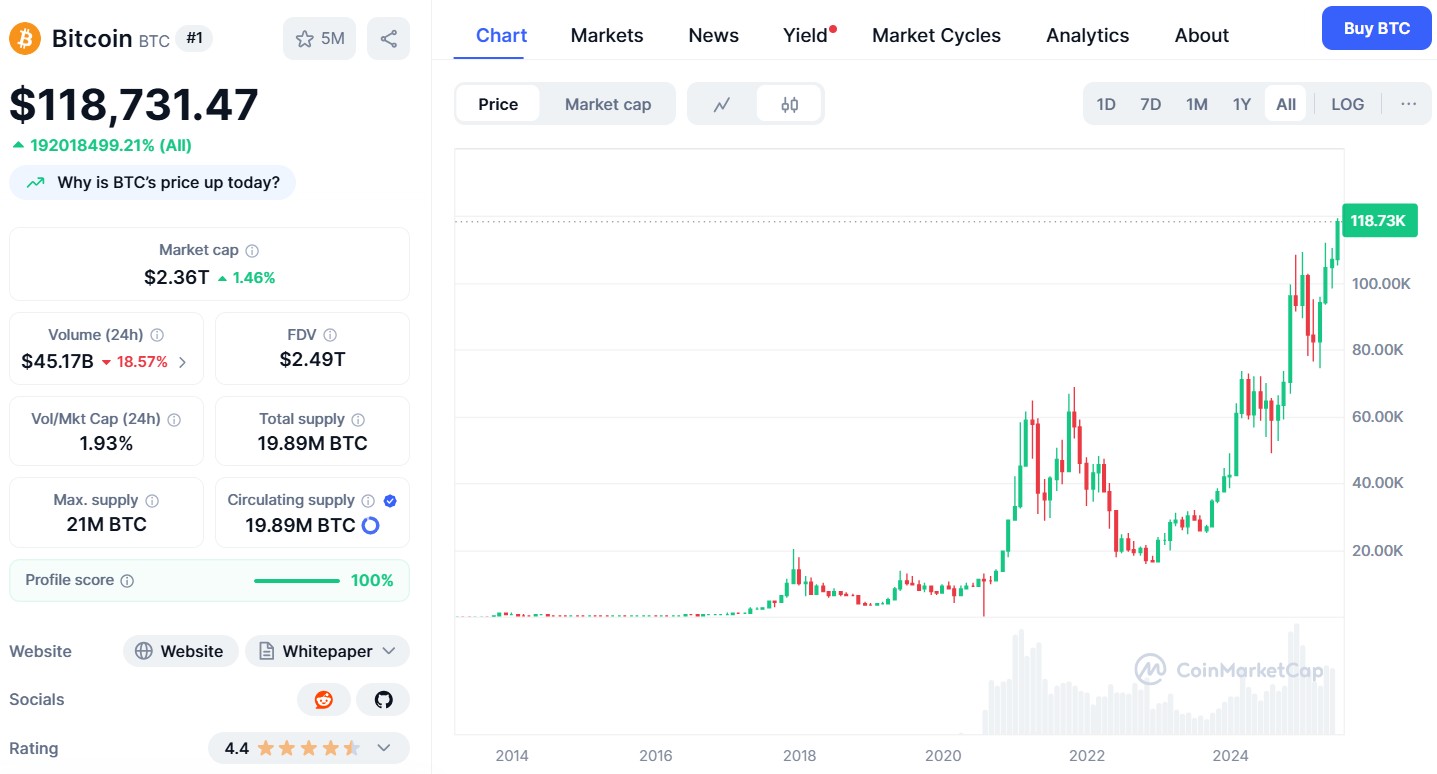Click the Buy BTC button
This screenshot has width=1437, height=774.
point(1375,28)
